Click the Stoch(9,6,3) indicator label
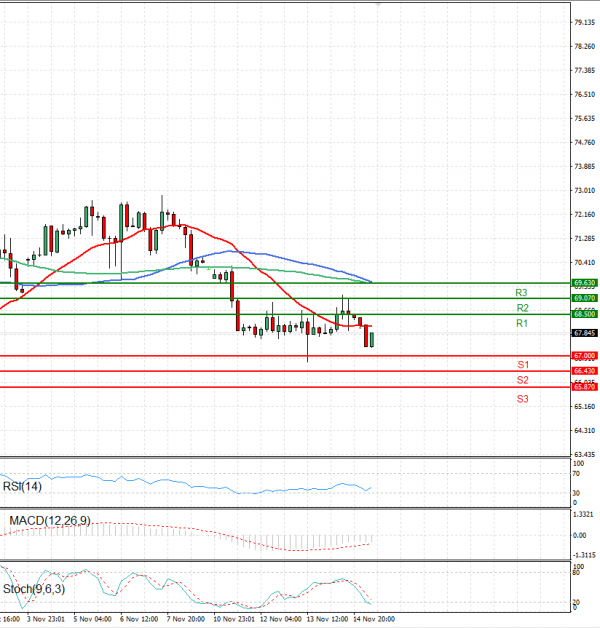The image size is (600, 628). pyautogui.click(x=34, y=589)
